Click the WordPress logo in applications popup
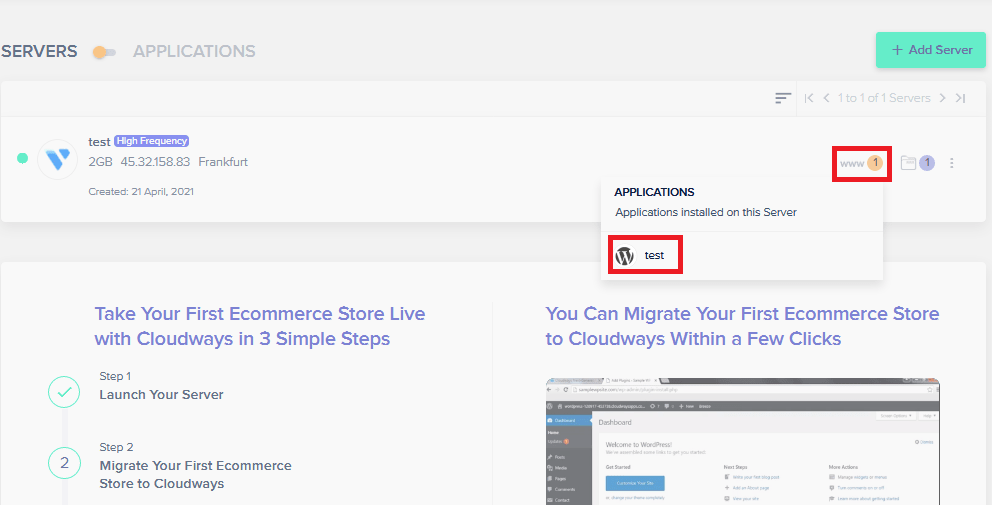This screenshot has width=992, height=505. click(624, 256)
